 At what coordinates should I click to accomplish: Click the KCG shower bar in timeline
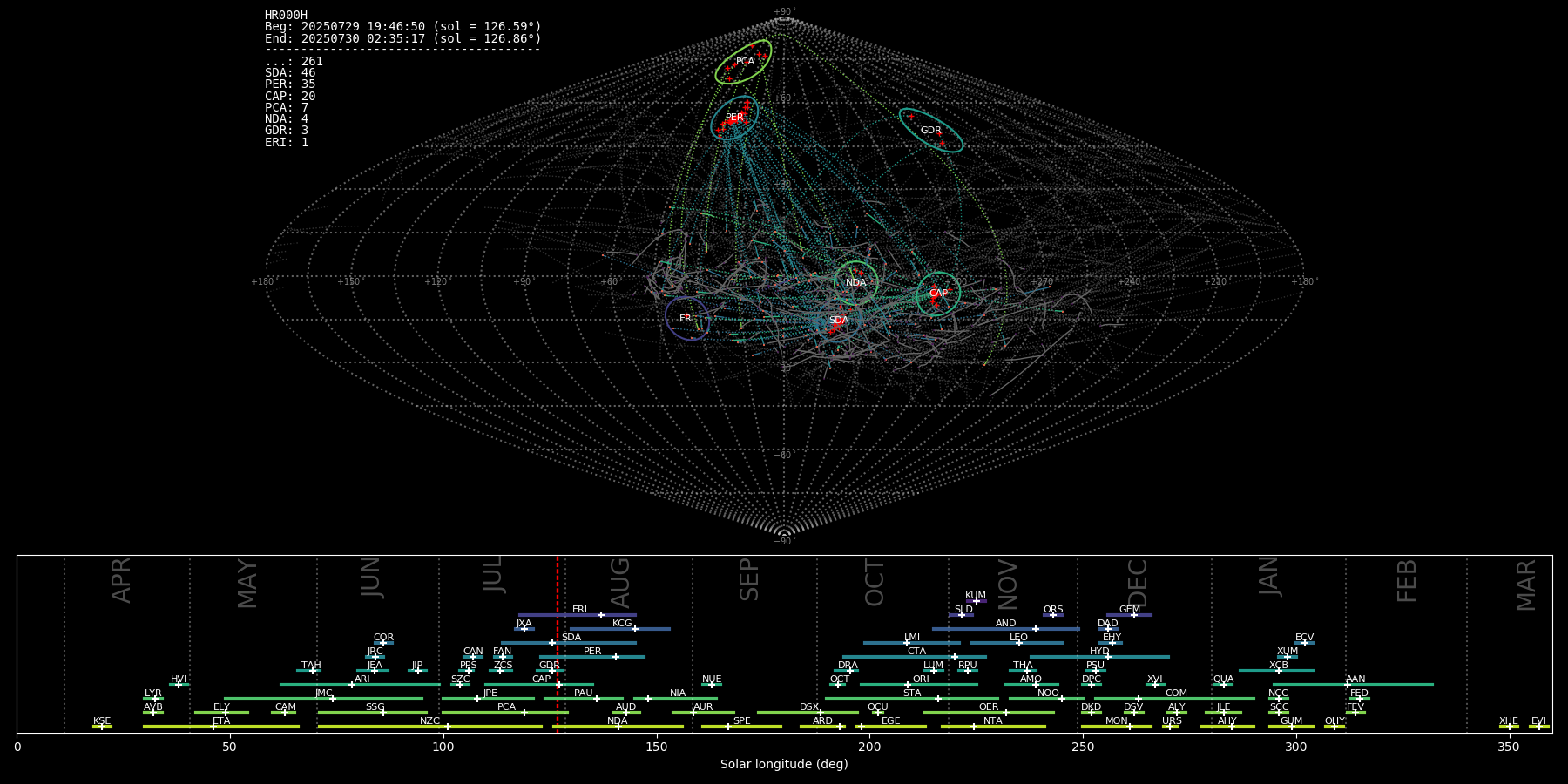coord(620,629)
